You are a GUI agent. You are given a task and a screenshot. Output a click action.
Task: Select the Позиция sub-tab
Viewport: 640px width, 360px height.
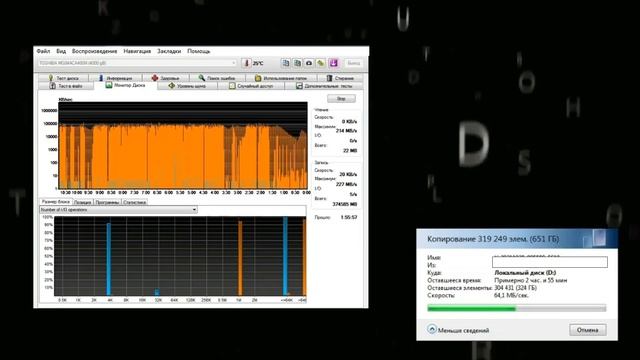[x=83, y=202]
